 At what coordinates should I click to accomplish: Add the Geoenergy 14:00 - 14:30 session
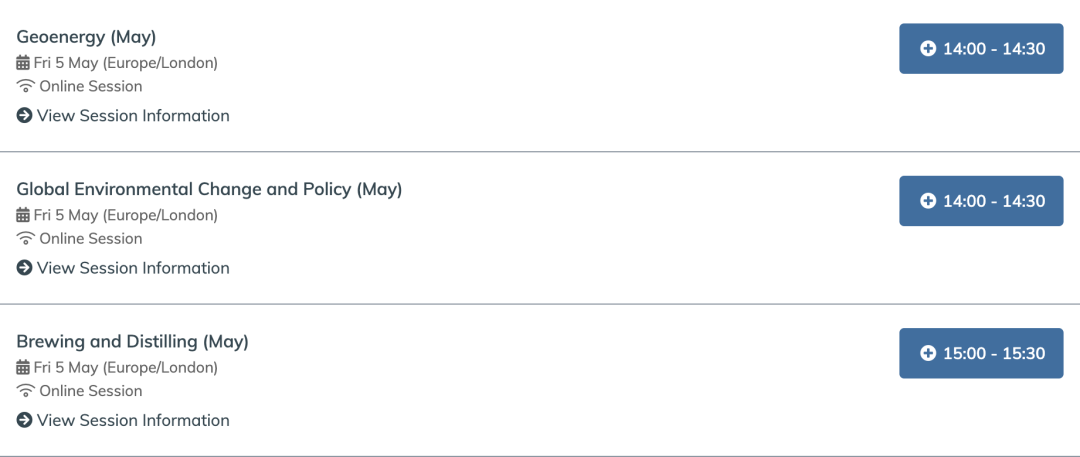point(981,49)
